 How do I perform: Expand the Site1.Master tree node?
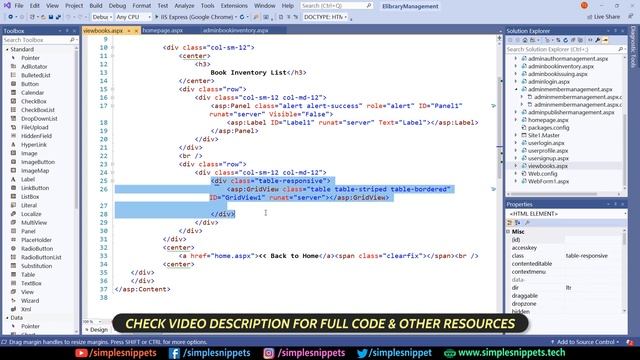tap(516, 135)
